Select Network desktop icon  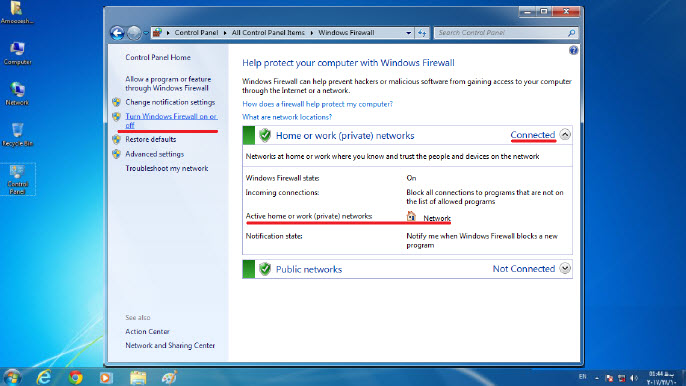click(x=17, y=94)
